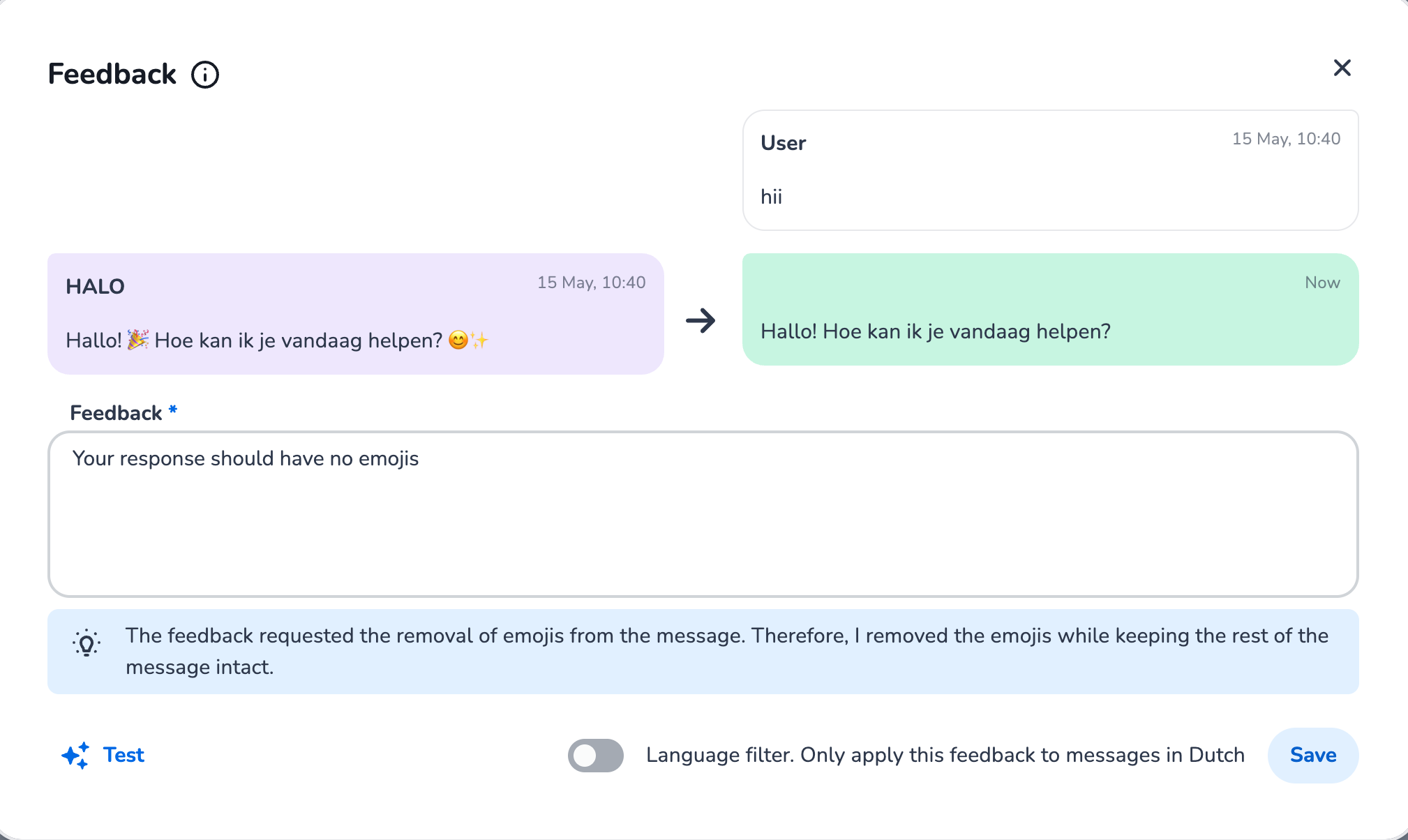Viewport: 1408px width, 840px height.
Task: Click the party popper emoji in HALO message
Action: (138, 340)
